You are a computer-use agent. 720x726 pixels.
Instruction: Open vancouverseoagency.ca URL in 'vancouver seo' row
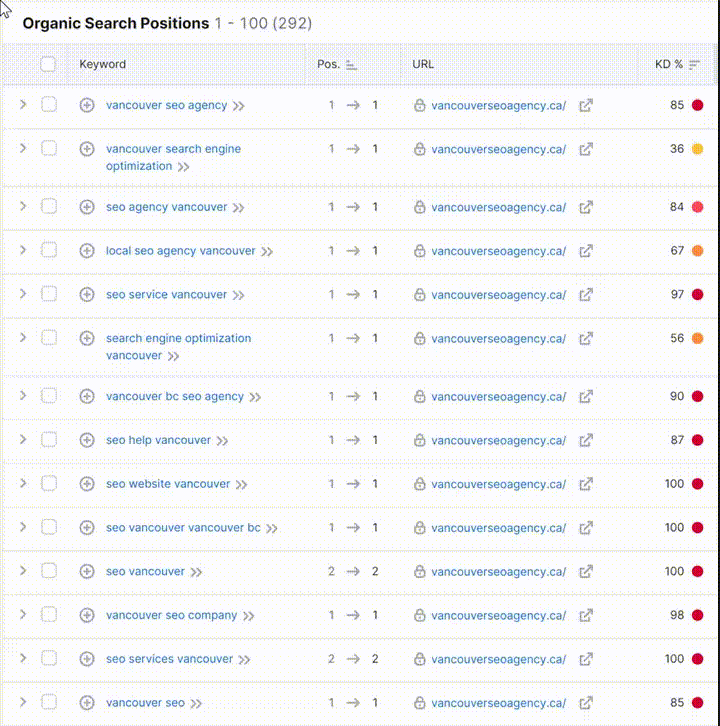click(498, 703)
